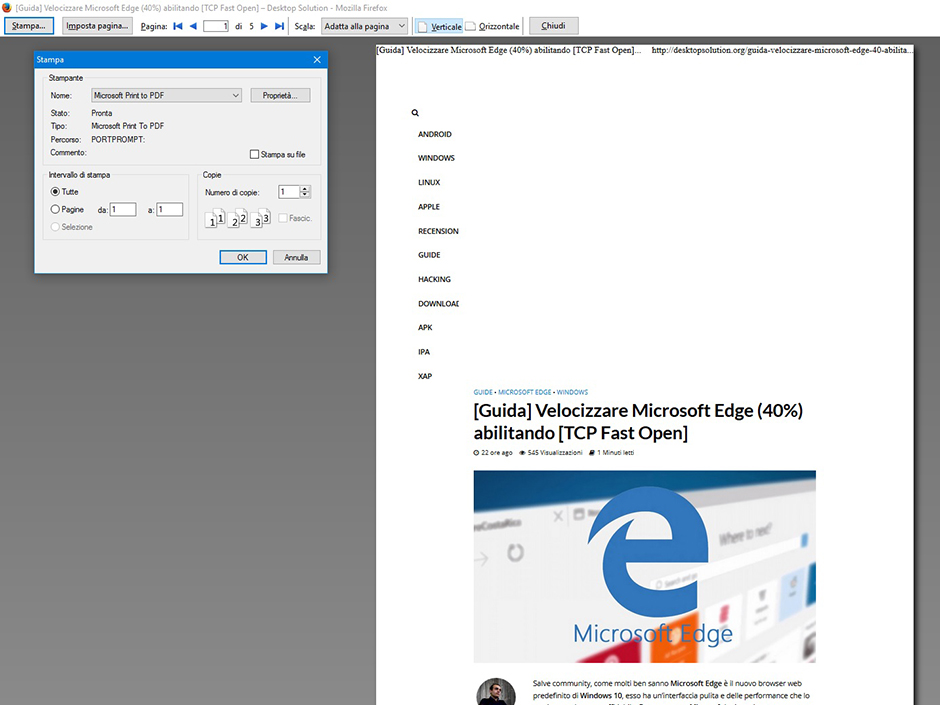Go to previous page arrow
This screenshot has width=940, height=705.
point(193,26)
